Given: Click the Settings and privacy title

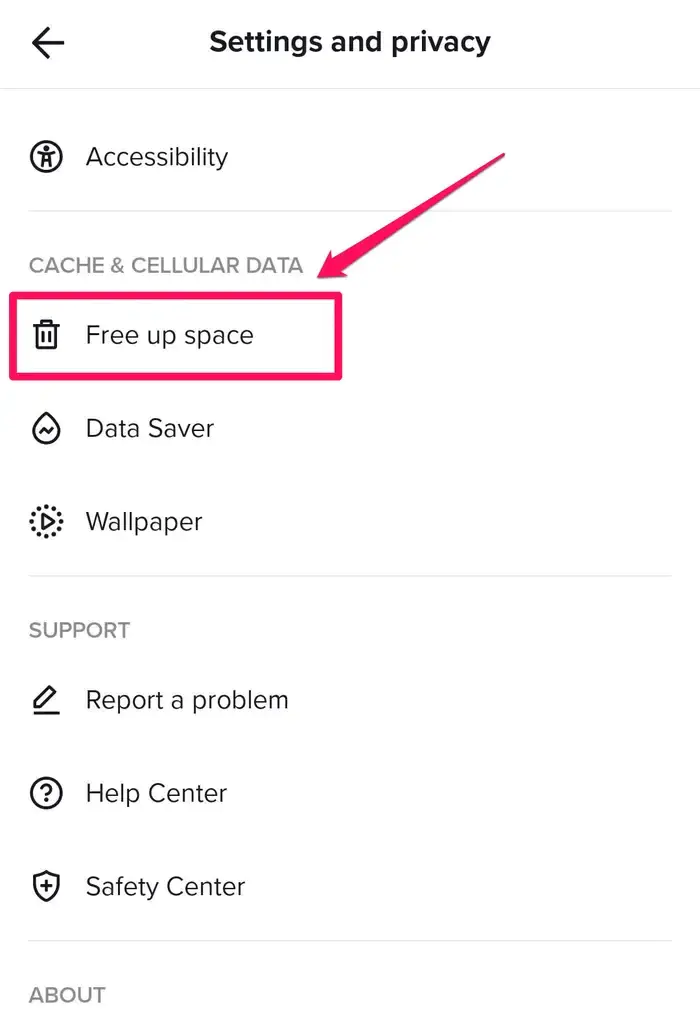Looking at the screenshot, I should coord(350,42).
